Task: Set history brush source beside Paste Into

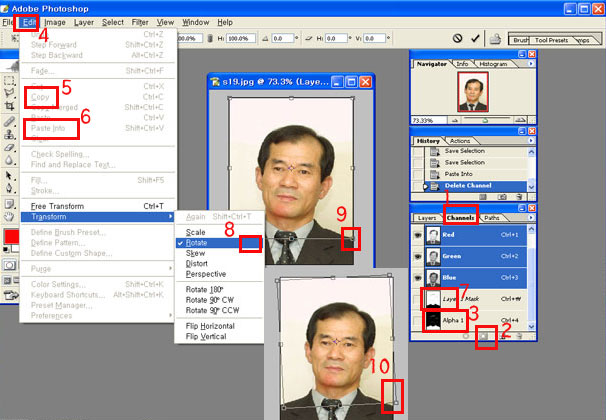Action: [418, 174]
